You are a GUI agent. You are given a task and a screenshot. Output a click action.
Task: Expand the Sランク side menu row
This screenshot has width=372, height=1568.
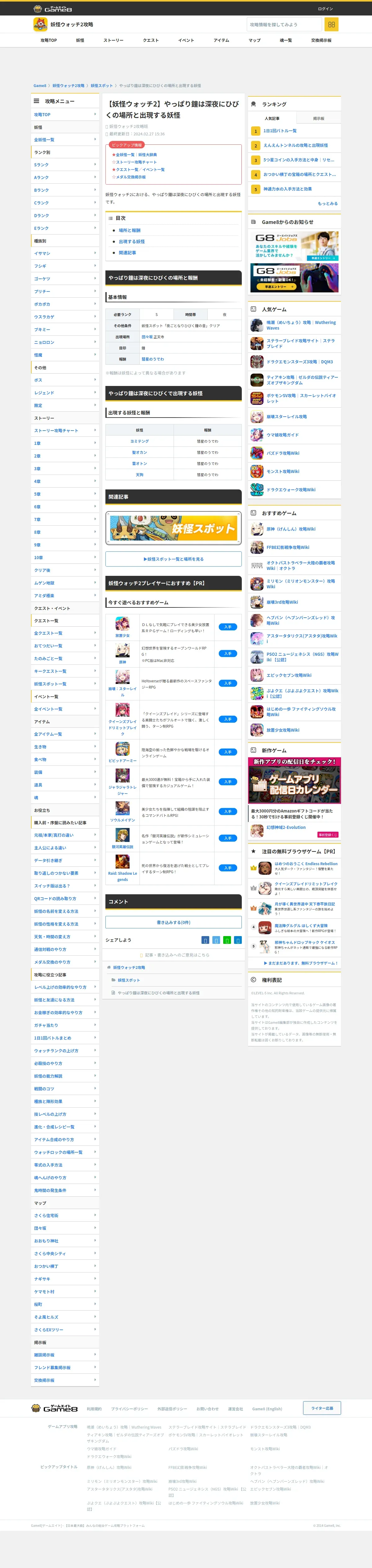coord(65,165)
